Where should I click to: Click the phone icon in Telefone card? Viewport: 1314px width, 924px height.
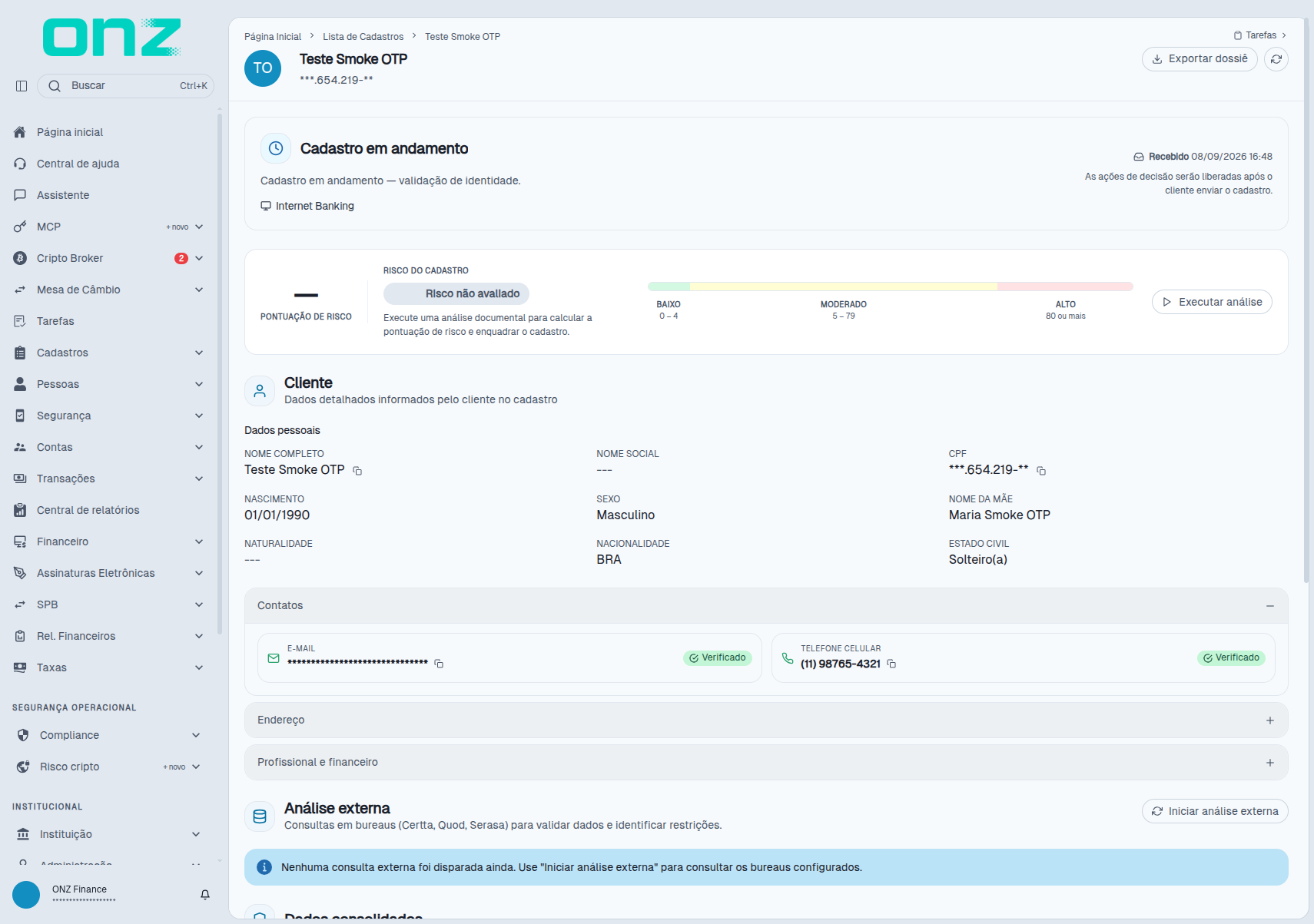[788, 658]
